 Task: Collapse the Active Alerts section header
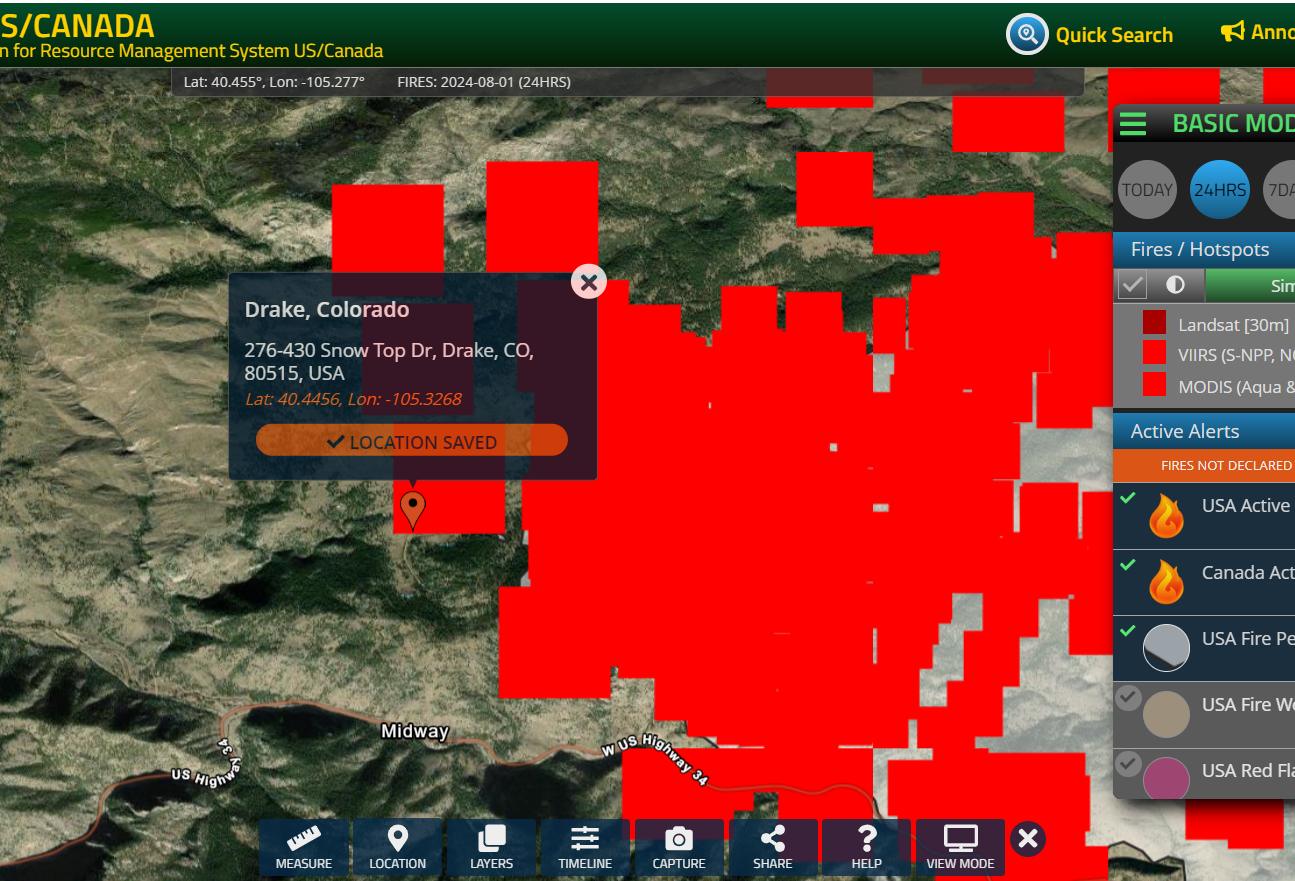pyautogui.click(x=1204, y=431)
